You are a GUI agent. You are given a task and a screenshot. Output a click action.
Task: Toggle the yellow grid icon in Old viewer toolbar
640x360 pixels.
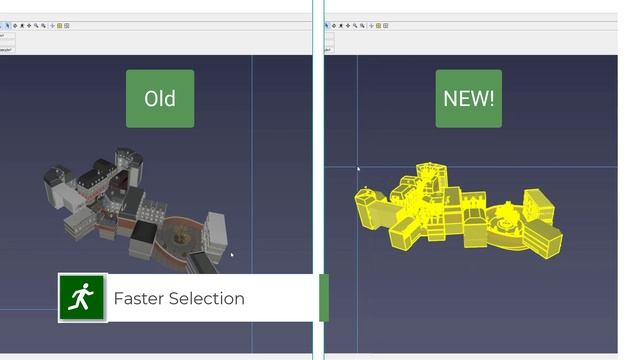[60, 26]
